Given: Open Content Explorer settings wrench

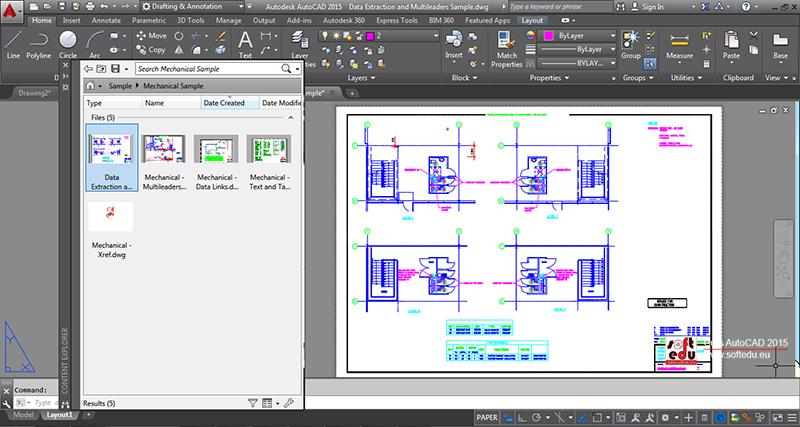Looking at the screenshot, I should pyautogui.click(x=288, y=403).
